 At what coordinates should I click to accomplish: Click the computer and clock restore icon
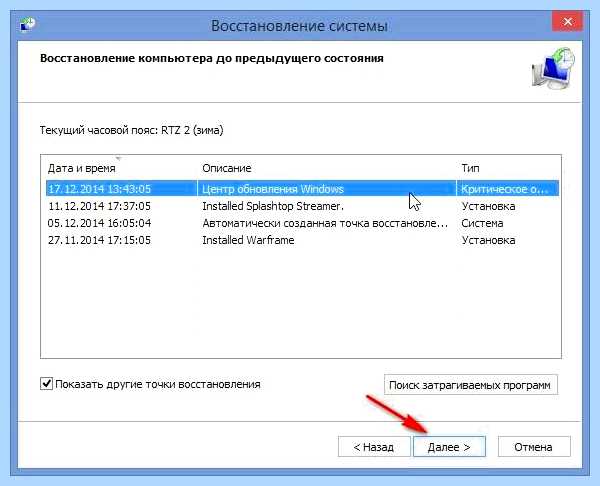click(x=553, y=69)
